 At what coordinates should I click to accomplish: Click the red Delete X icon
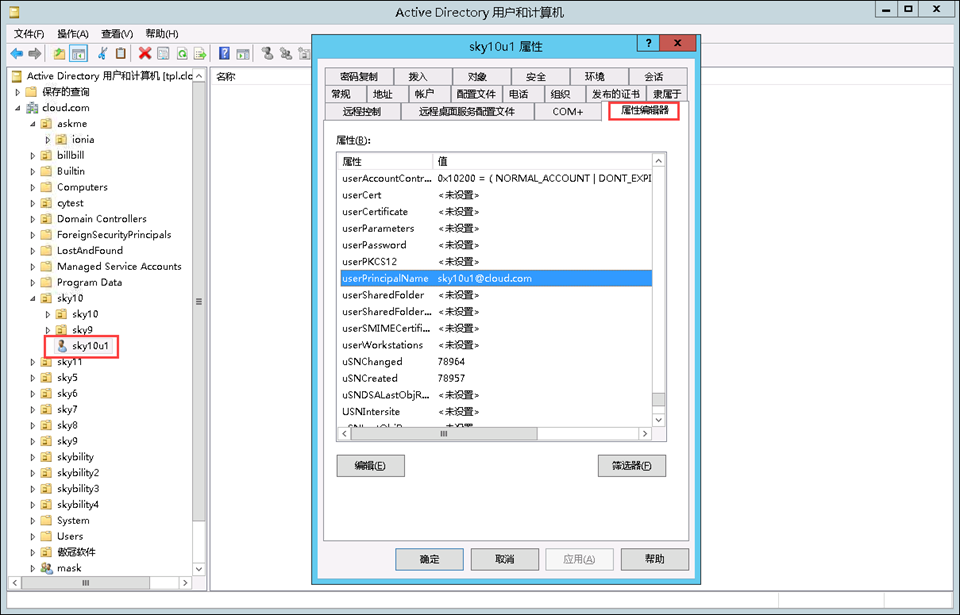[x=145, y=53]
